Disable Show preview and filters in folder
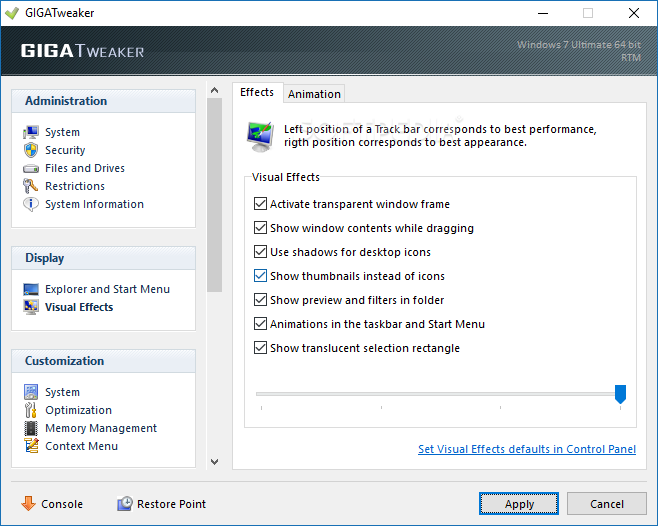 point(260,300)
